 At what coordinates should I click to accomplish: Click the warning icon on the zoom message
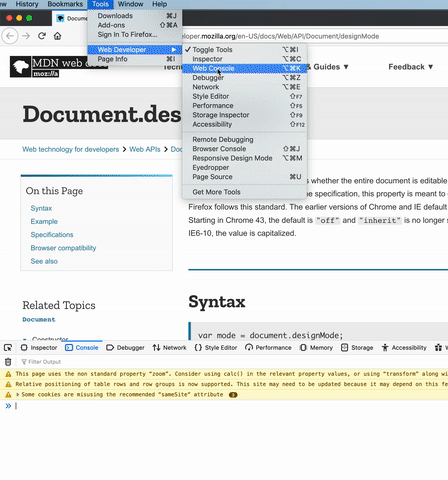click(8, 374)
